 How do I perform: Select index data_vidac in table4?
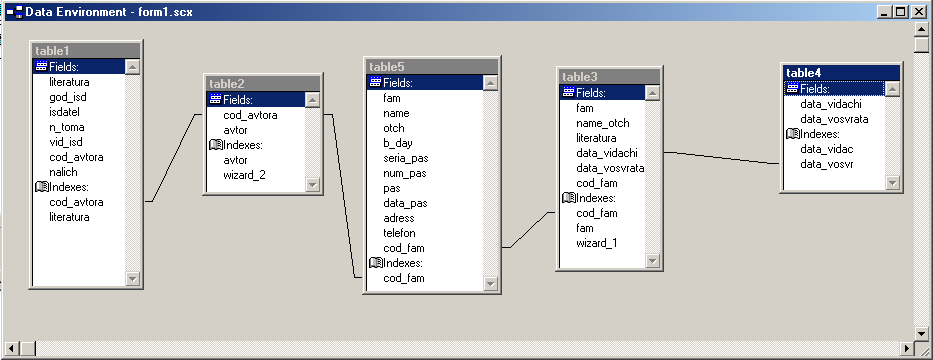[826, 149]
